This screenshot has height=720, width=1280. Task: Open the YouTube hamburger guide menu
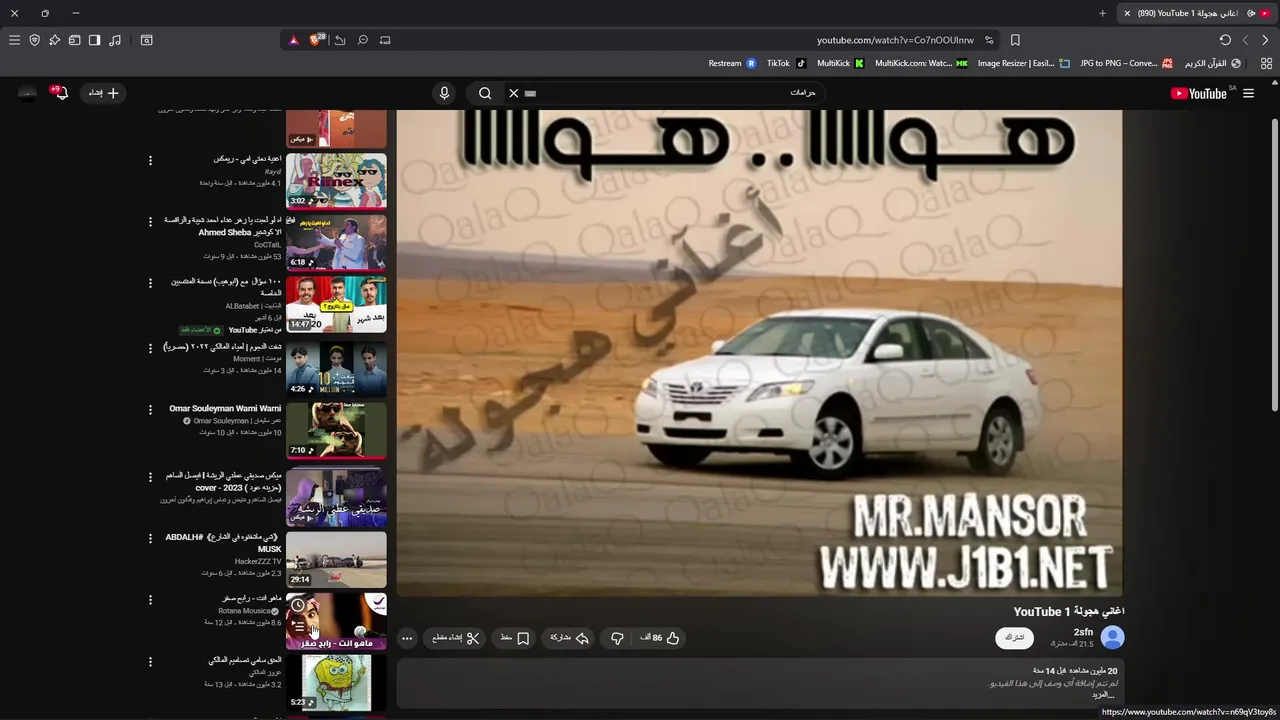[x=1248, y=93]
